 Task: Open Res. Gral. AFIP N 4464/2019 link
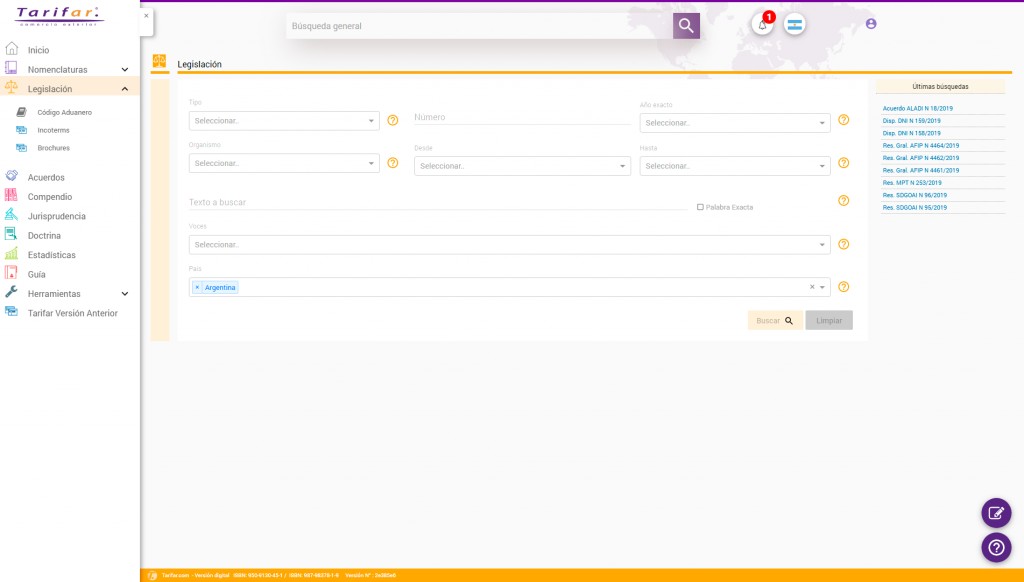tap(921, 146)
